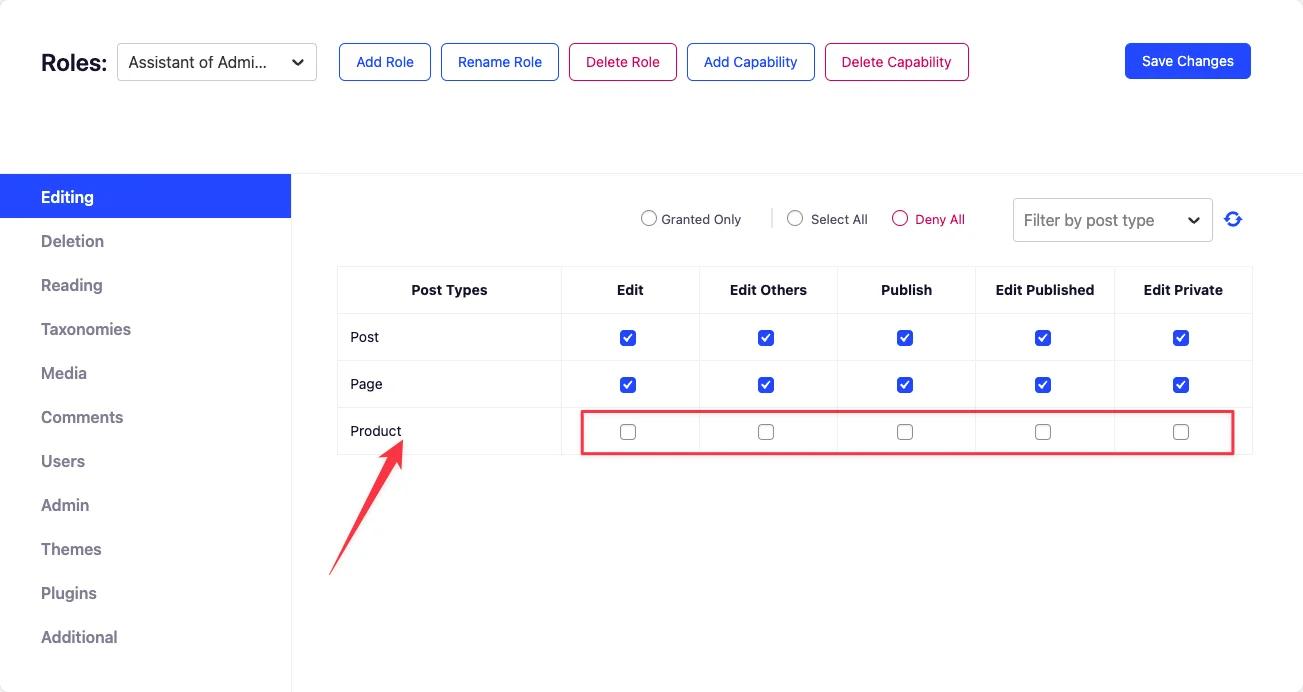1303x692 pixels.
Task: Go to the Media tab
Action: [x=145, y=373]
